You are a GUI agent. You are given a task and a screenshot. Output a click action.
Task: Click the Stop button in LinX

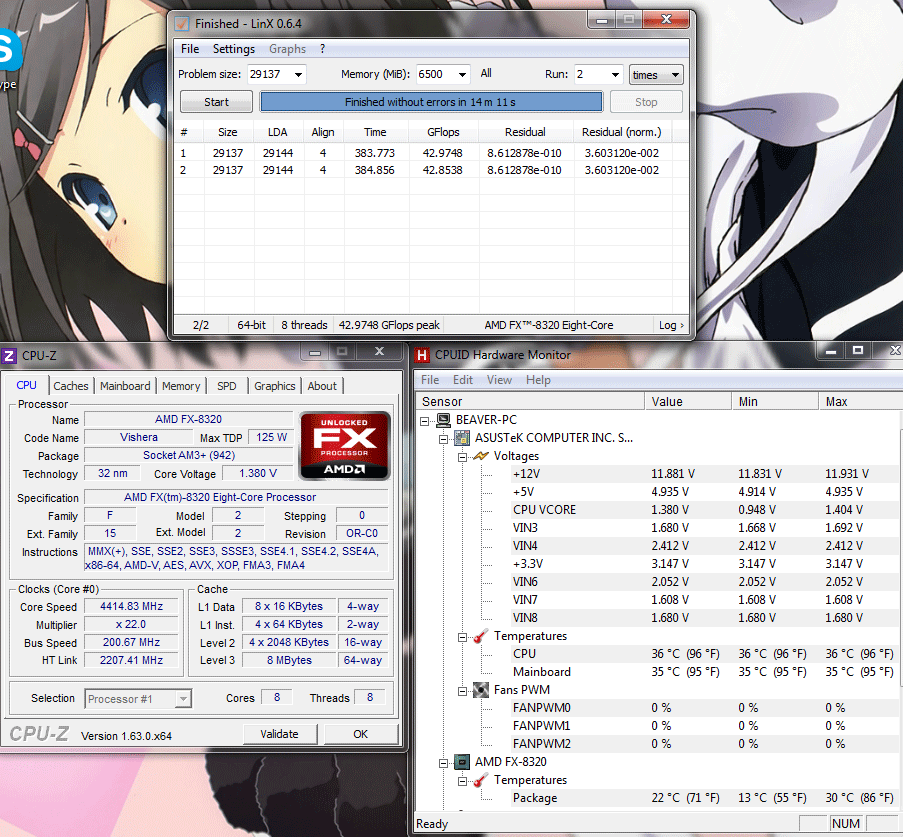646,102
